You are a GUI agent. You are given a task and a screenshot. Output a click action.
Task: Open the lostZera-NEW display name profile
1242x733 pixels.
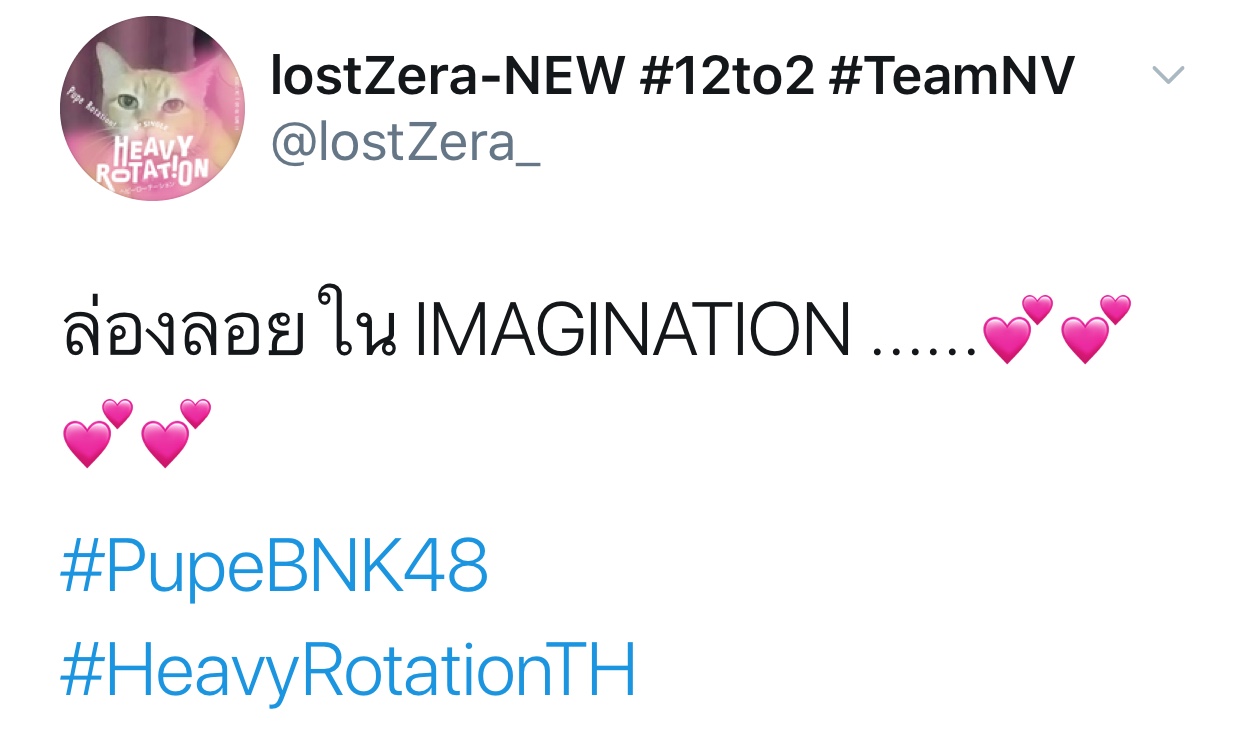click(672, 76)
